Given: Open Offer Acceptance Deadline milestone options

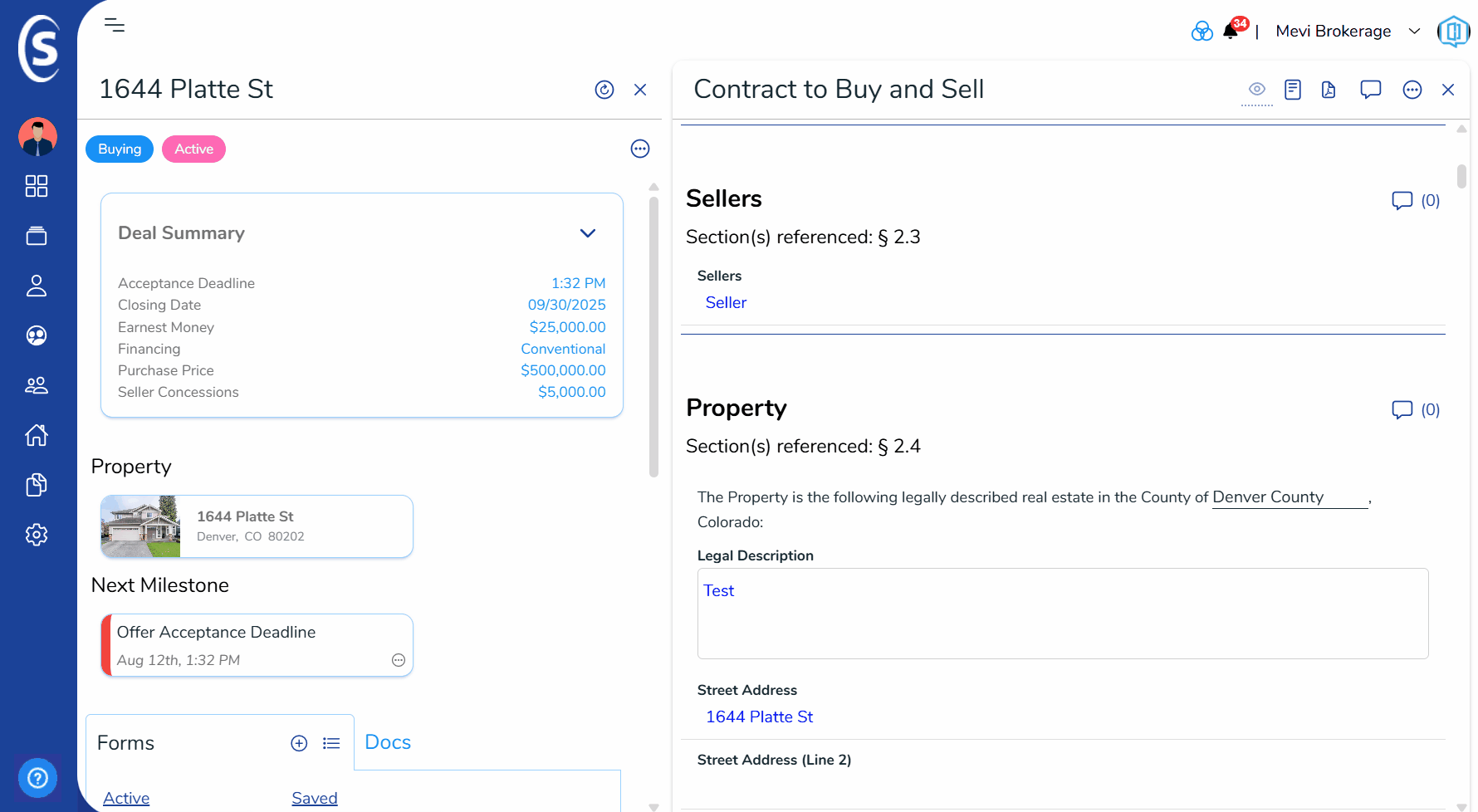Looking at the screenshot, I should coord(399,660).
